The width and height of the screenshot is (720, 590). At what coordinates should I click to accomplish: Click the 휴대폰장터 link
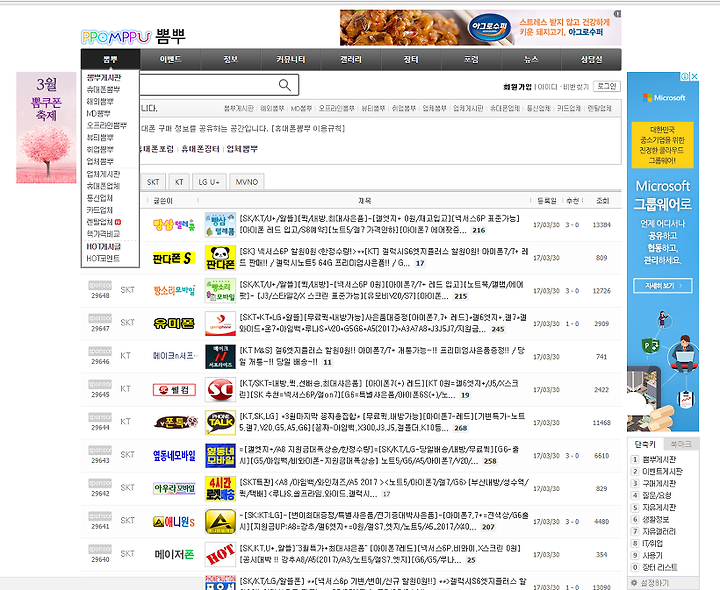coord(200,149)
